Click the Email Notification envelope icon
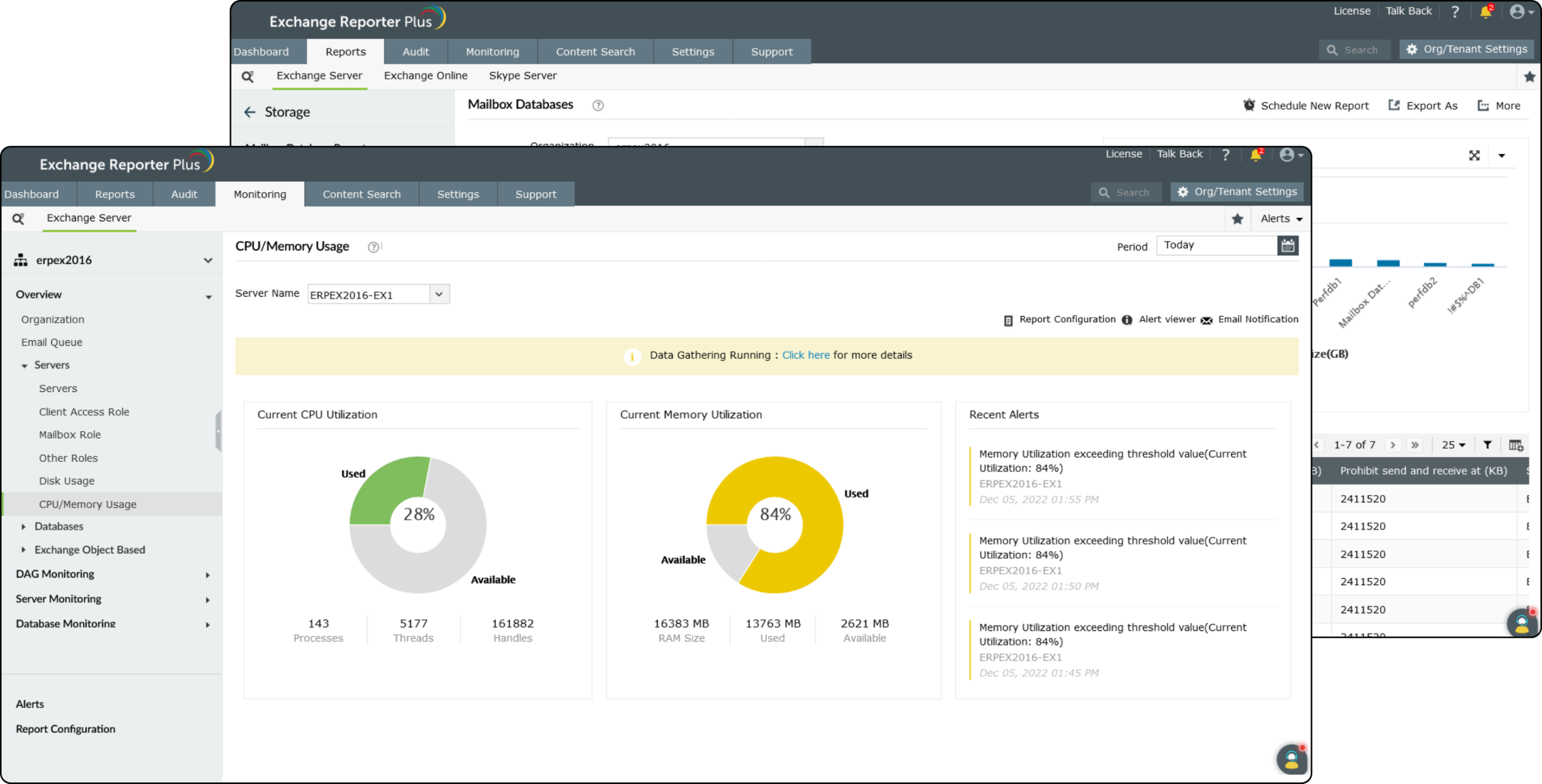The height and width of the screenshot is (784, 1542). [1206, 320]
